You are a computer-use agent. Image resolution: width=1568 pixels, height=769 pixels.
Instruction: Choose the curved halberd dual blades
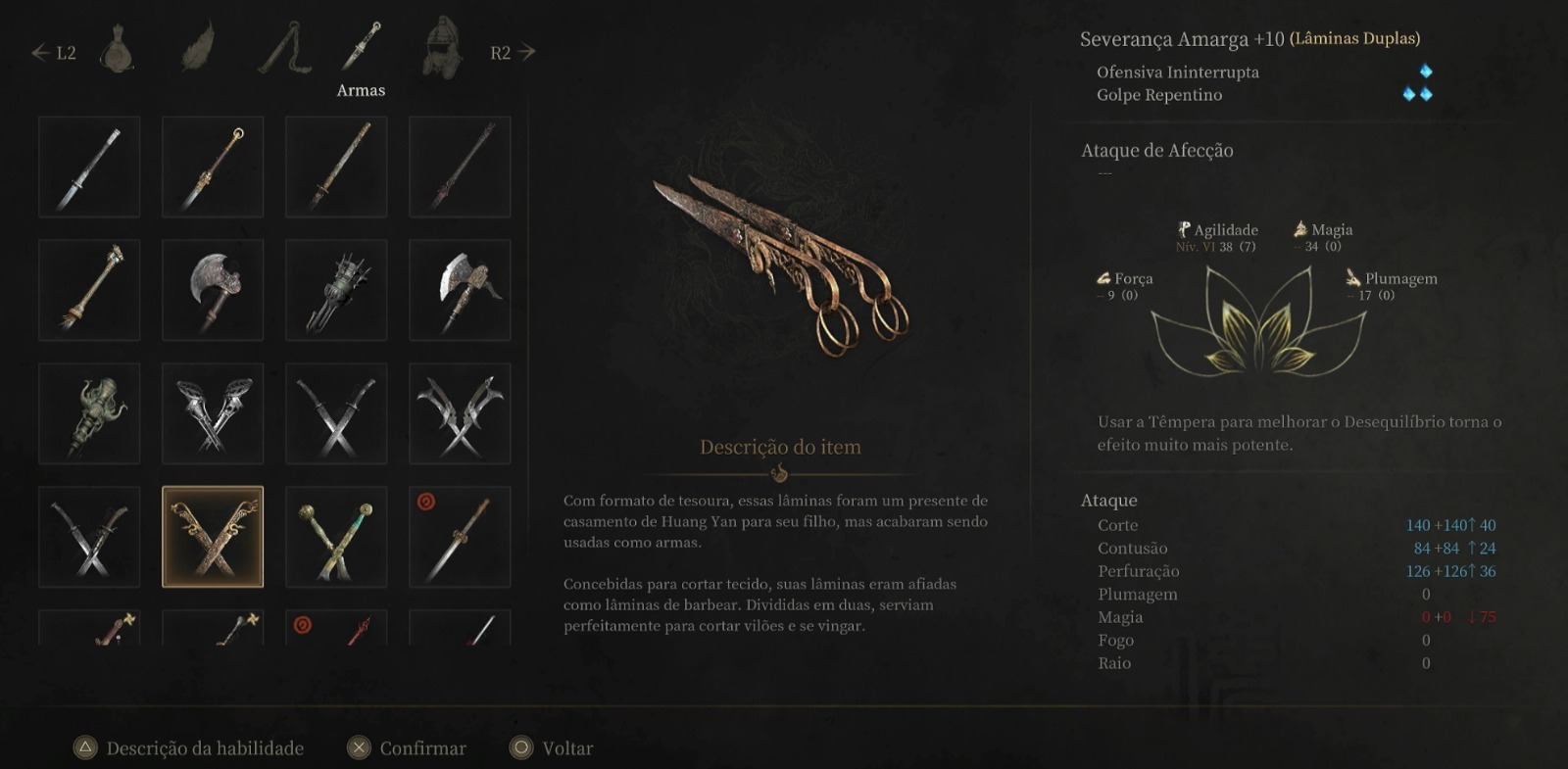point(460,413)
